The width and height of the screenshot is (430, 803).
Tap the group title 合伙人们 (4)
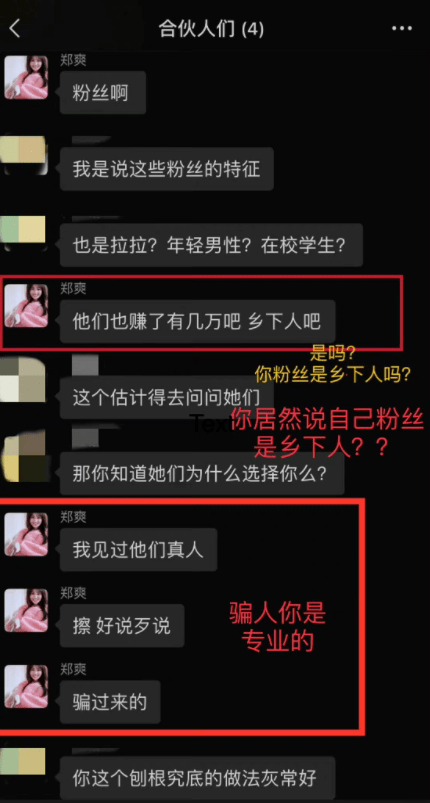click(211, 29)
